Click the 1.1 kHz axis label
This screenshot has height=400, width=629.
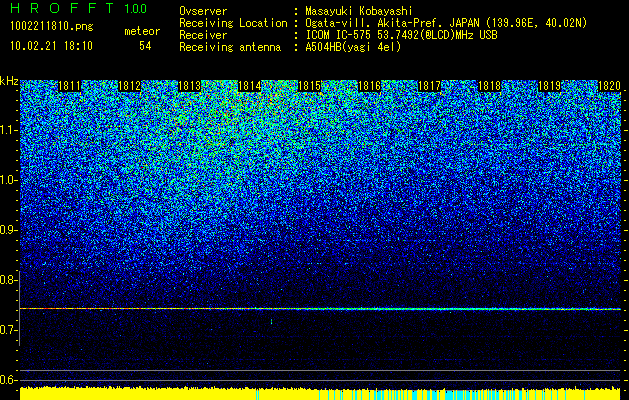click(8, 130)
